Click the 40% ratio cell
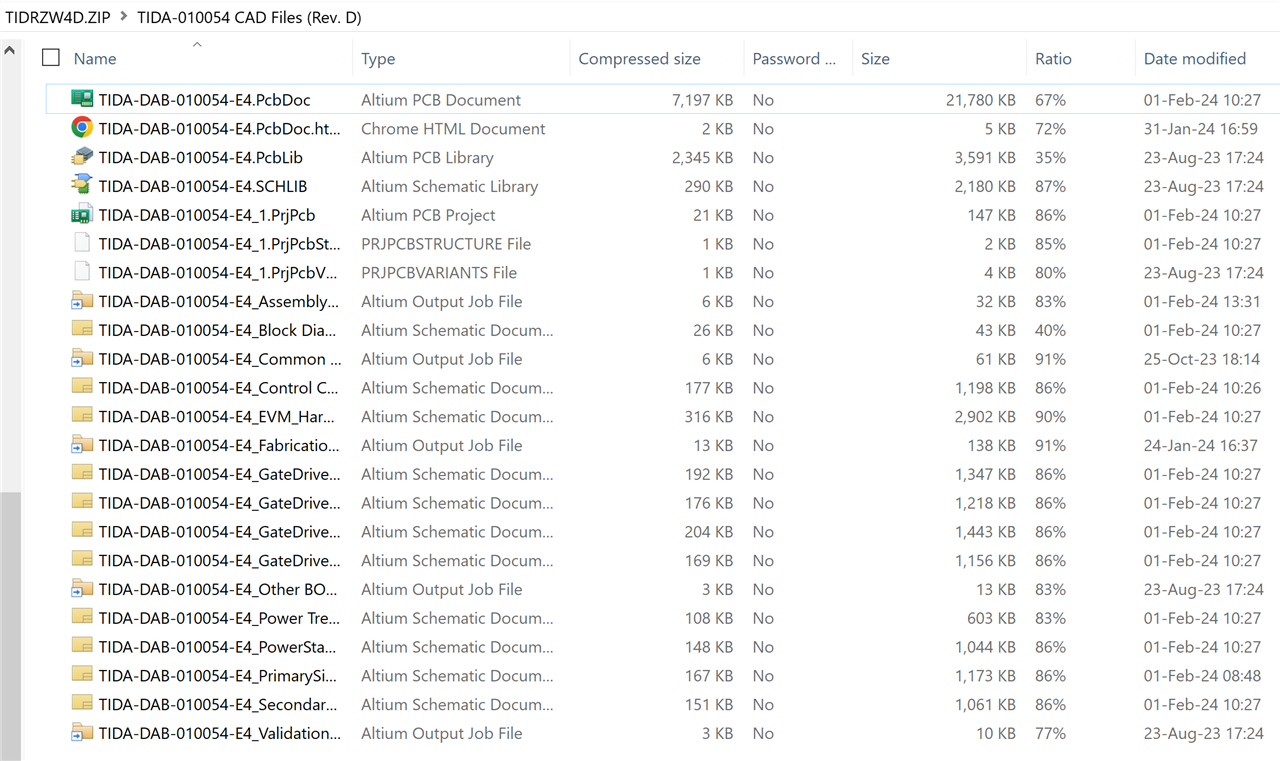 point(1051,330)
